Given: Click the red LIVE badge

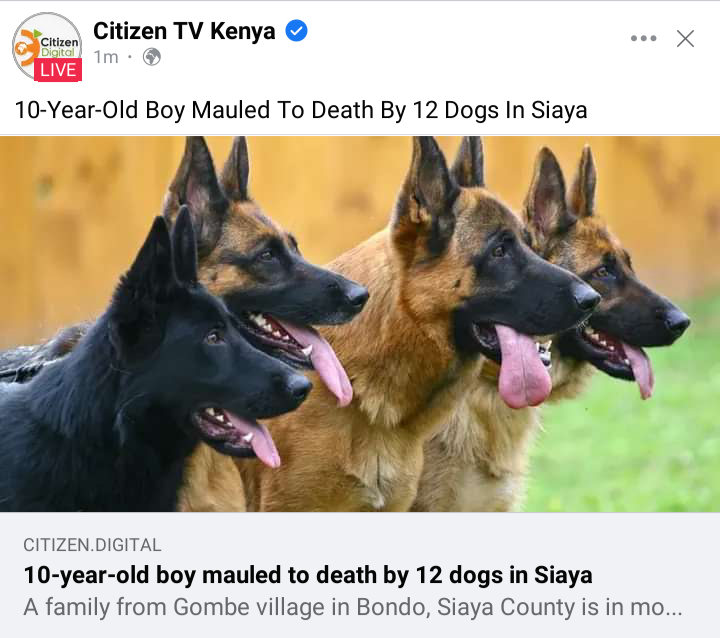Looking at the screenshot, I should [58, 70].
